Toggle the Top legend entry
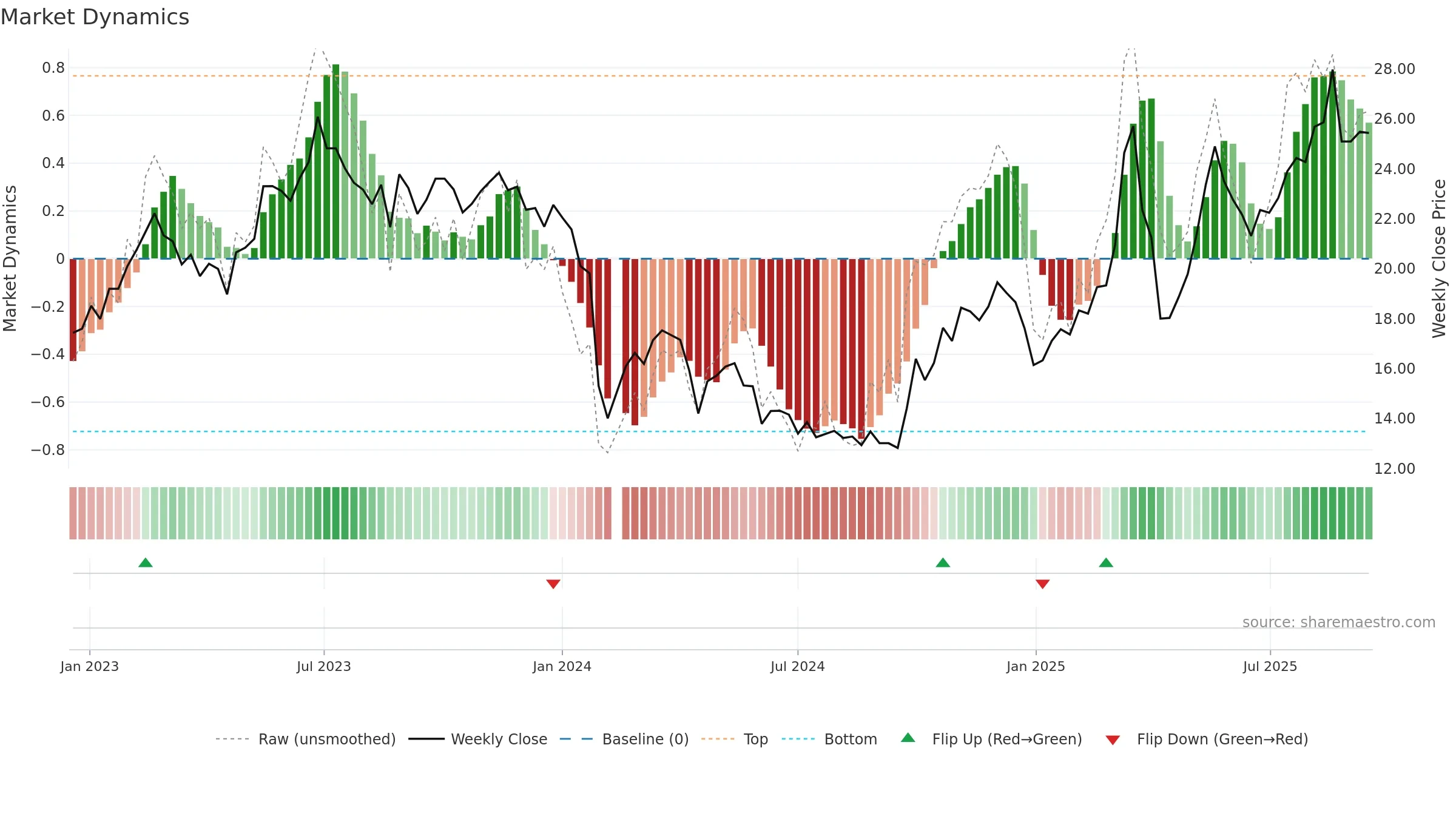Viewport: 1456px width, 819px height. pos(734,739)
